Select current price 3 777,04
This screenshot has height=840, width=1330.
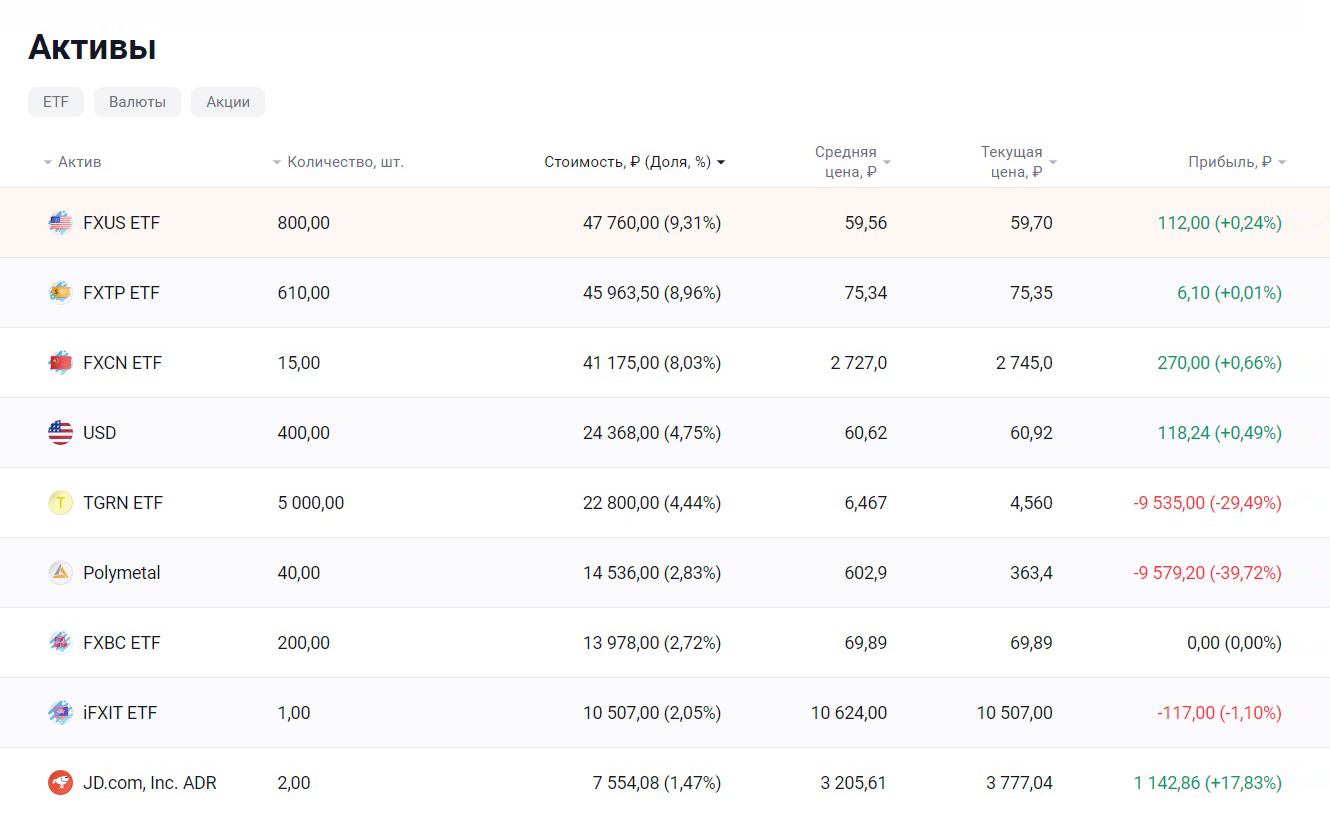(1020, 783)
